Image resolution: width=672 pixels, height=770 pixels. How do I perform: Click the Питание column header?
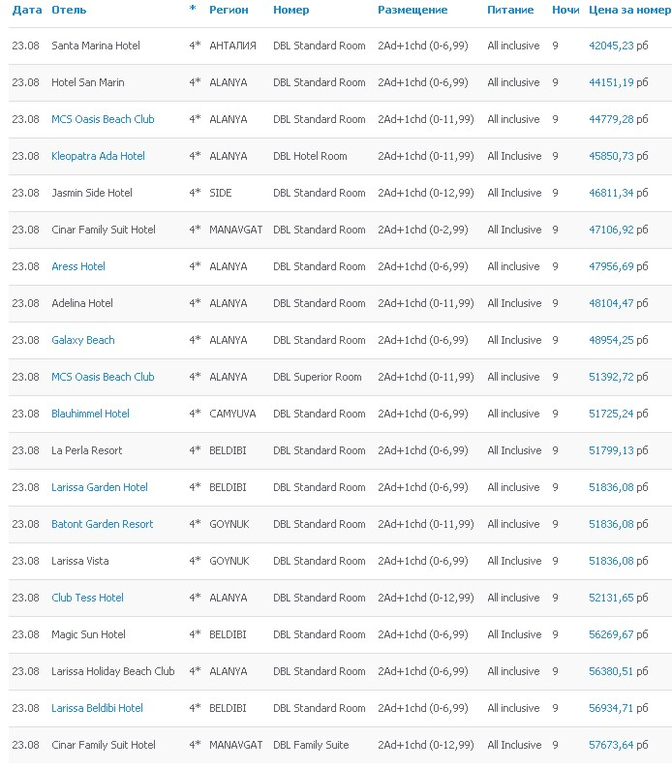510,10
